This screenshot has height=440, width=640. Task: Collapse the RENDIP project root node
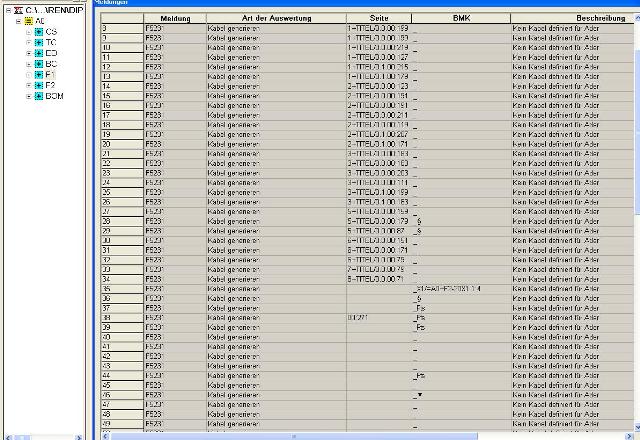8,10
